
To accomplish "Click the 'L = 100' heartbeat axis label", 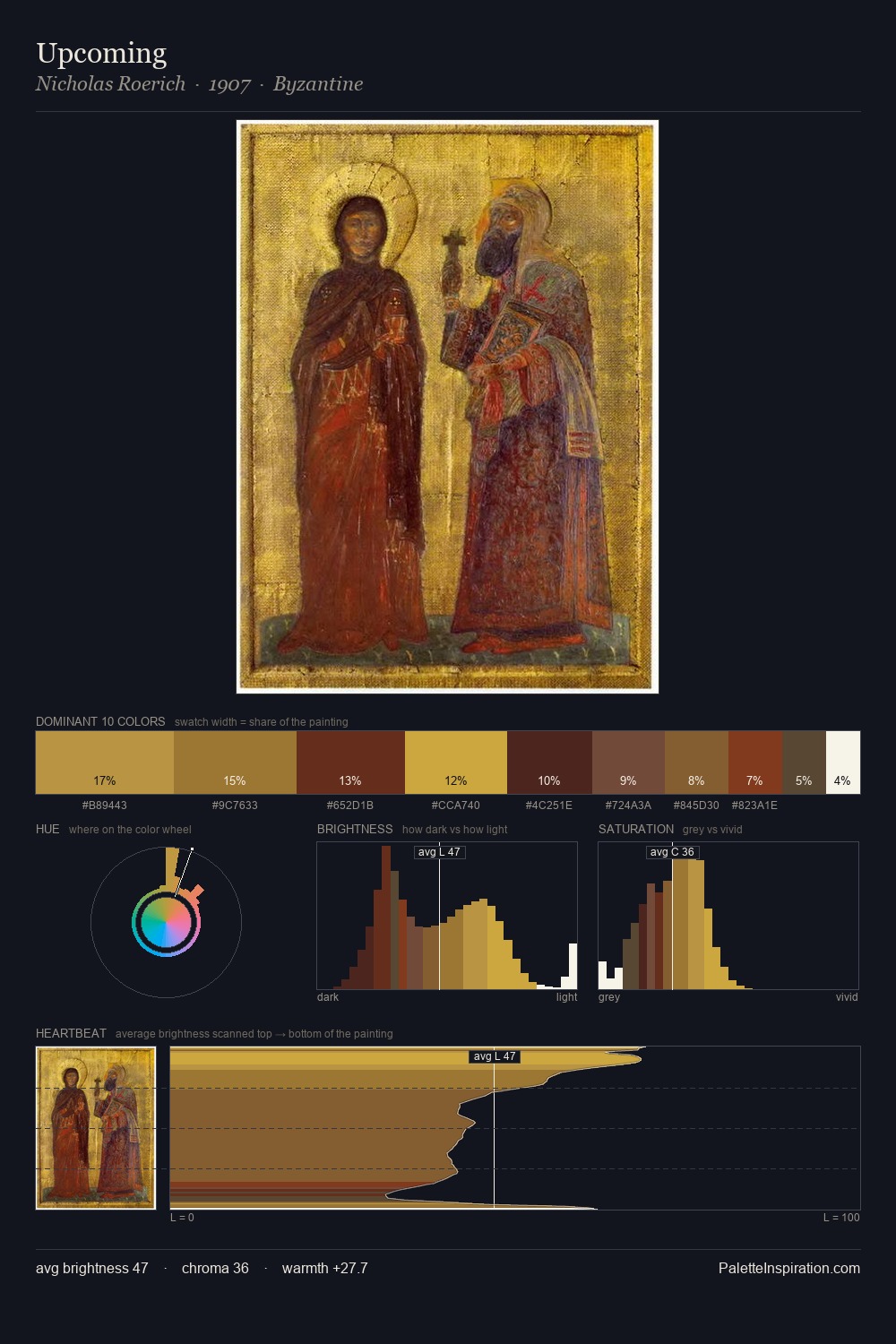I will click(x=841, y=1218).
